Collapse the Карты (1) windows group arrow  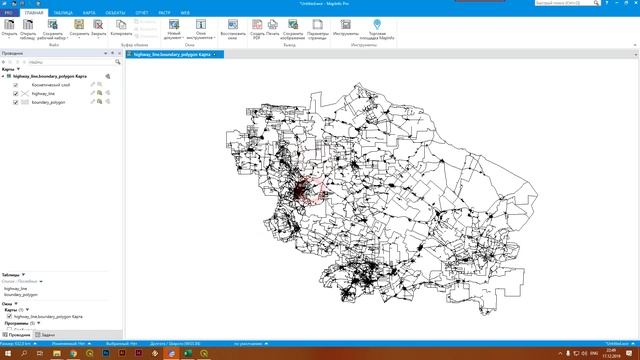[27, 310]
